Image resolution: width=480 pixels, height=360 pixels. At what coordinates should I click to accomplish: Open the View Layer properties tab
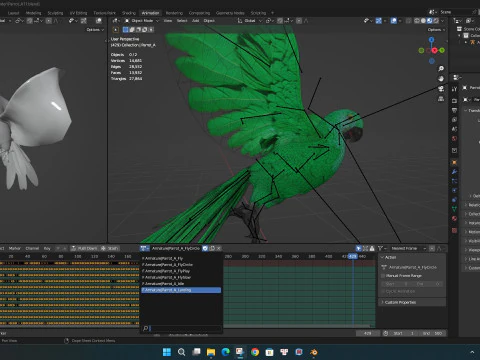pyautogui.click(x=454, y=119)
